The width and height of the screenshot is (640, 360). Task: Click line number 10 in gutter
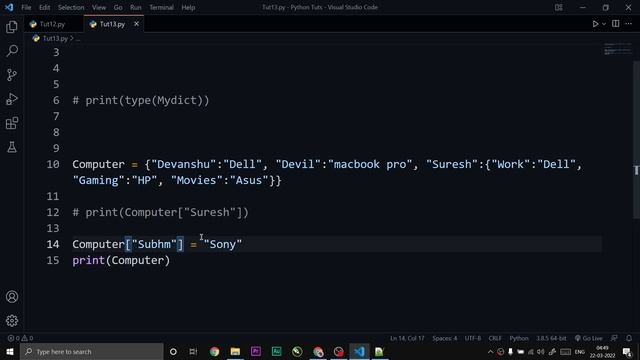coord(53,164)
